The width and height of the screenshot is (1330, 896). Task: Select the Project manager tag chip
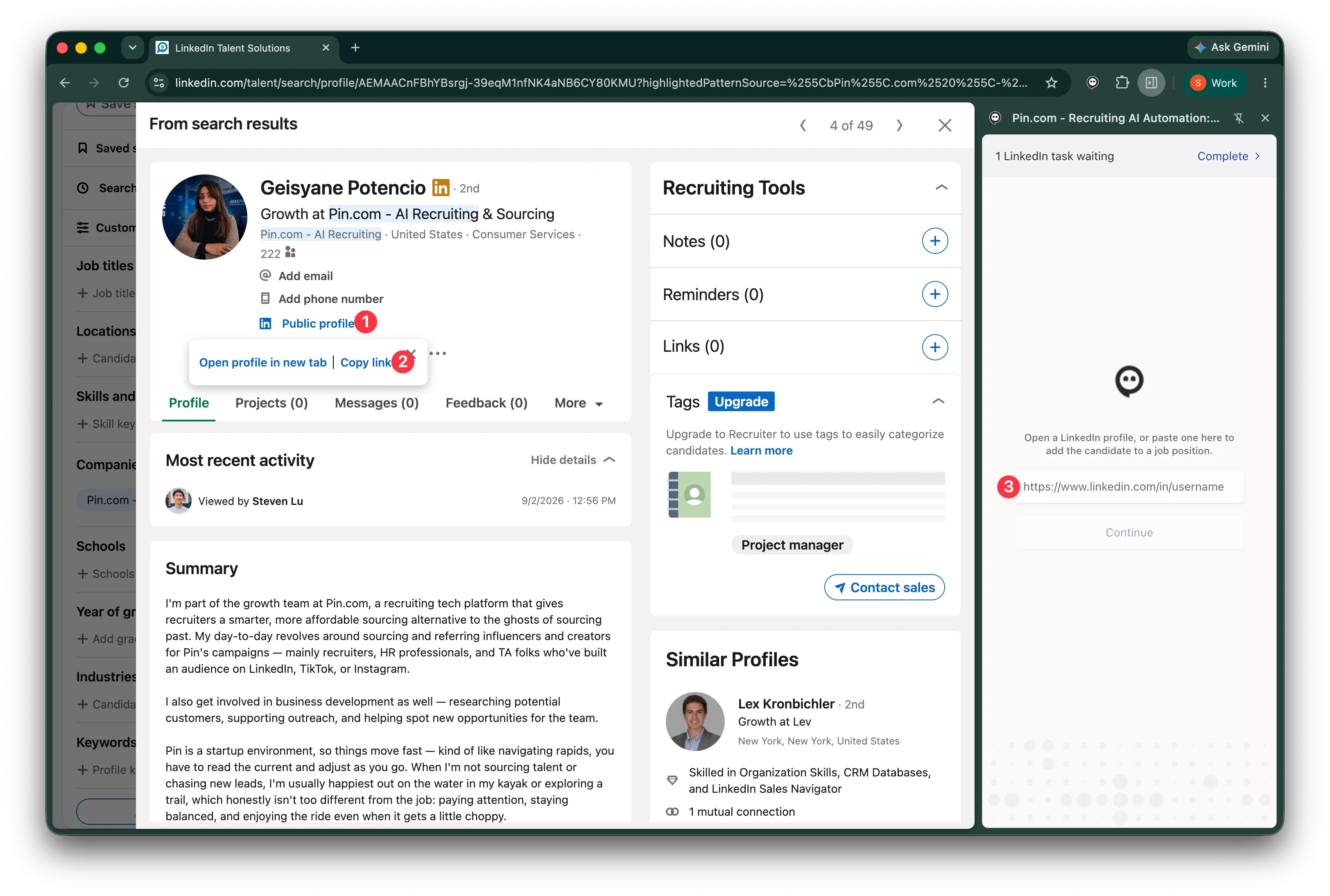click(792, 545)
